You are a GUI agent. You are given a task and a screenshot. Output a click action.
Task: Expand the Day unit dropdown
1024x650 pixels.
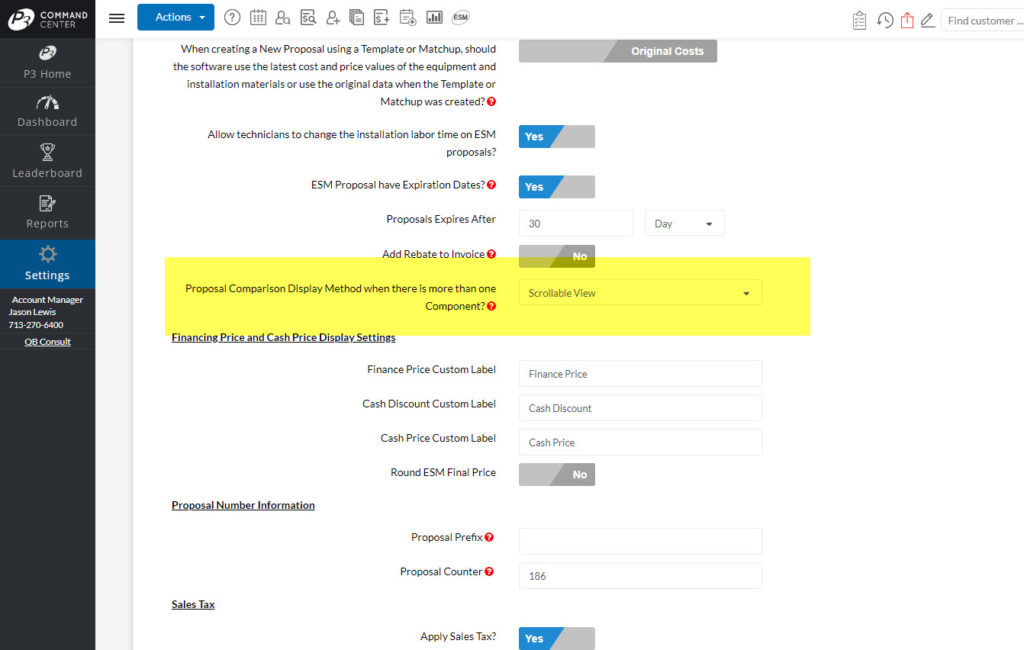coord(684,224)
